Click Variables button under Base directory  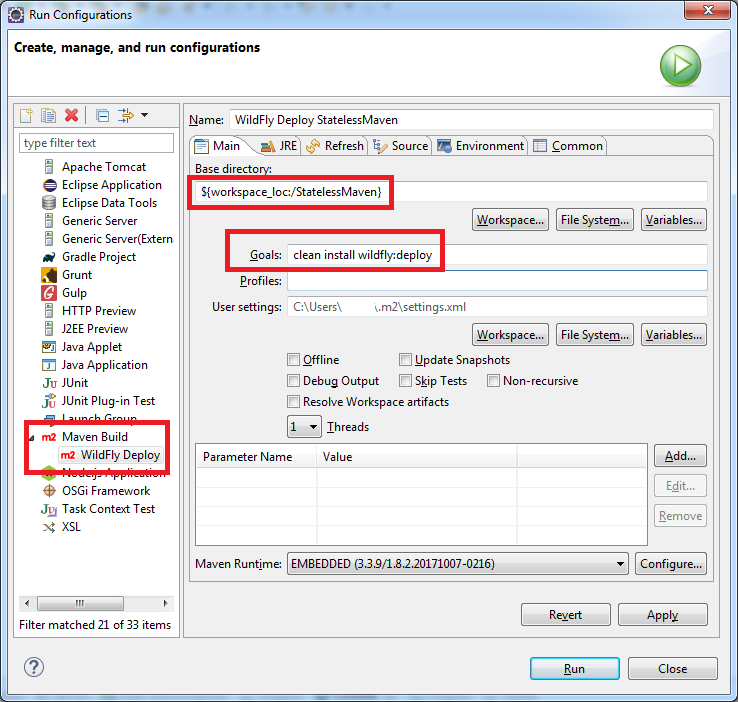[674, 220]
